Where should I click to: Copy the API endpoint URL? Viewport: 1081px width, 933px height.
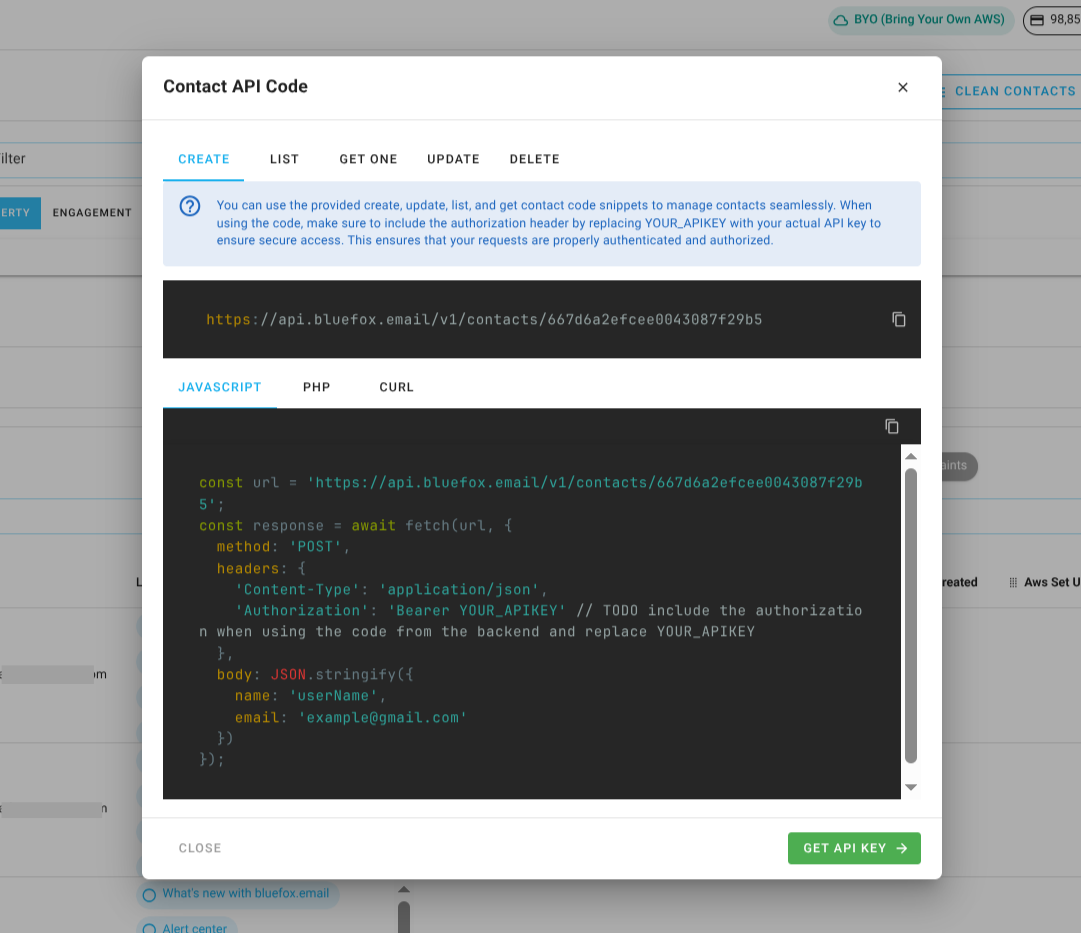(898, 319)
